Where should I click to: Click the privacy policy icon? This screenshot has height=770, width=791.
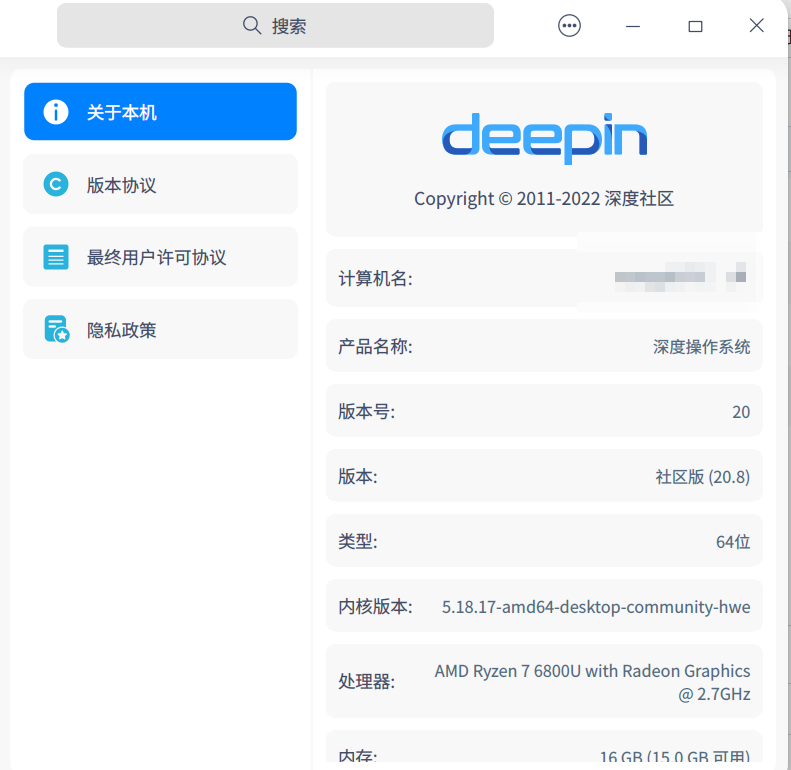56,329
